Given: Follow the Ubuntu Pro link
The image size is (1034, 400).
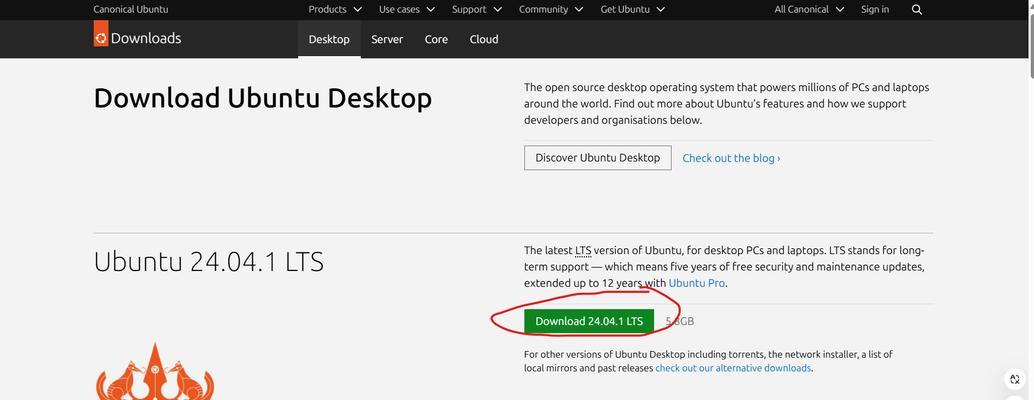Looking at the screenshot, I should [x=696, y=283].
